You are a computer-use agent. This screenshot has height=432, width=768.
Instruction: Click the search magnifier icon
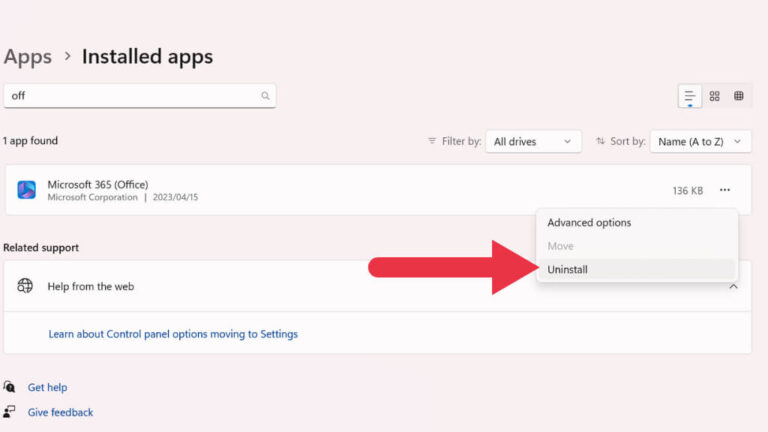click(265, 96)
